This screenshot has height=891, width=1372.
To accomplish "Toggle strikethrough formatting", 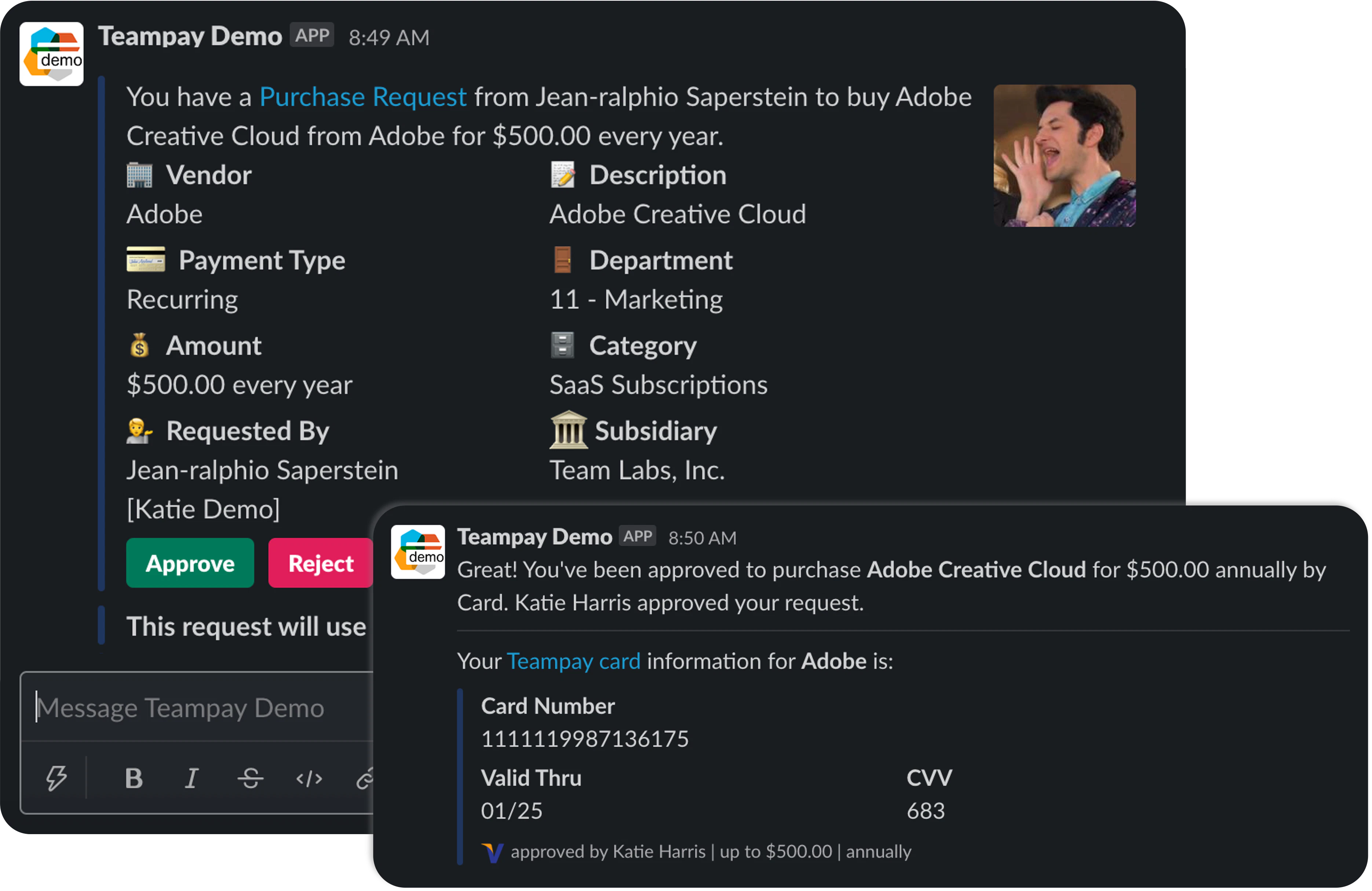I will click(250, 778).
